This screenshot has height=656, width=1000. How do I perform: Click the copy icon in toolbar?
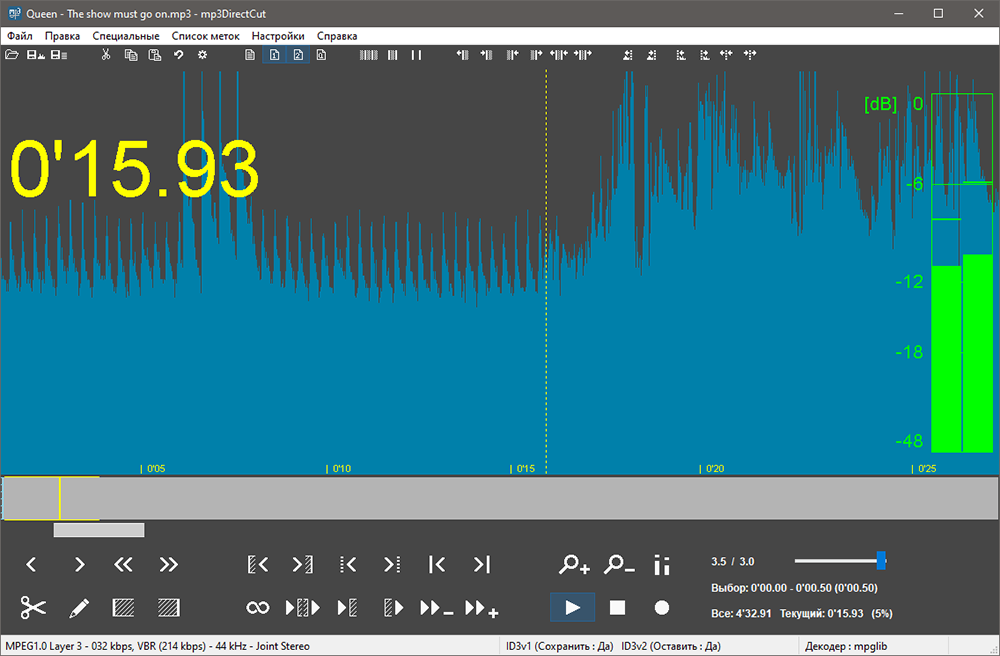click(x=131, y=55)
